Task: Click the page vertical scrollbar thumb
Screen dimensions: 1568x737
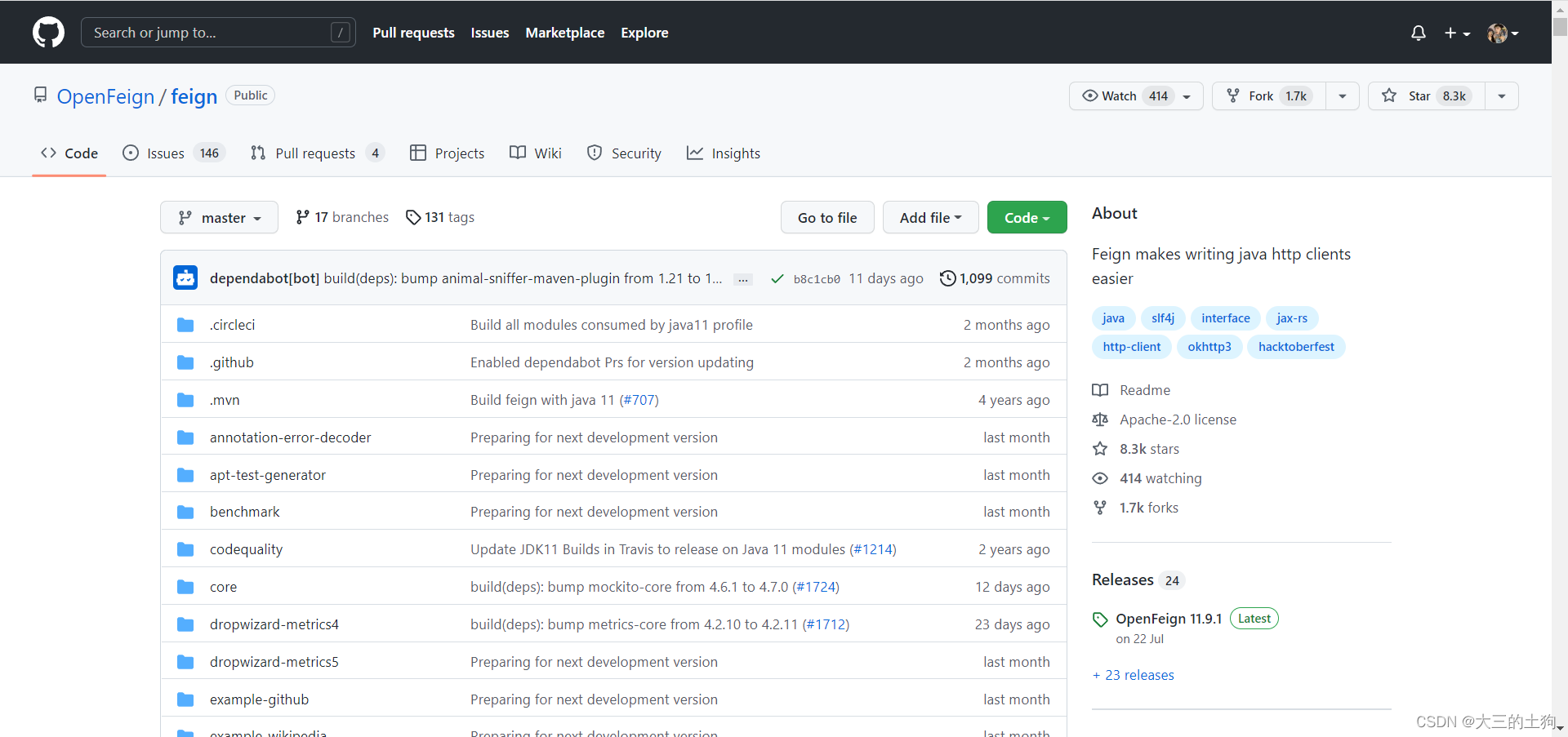Action: point(1560,27)
